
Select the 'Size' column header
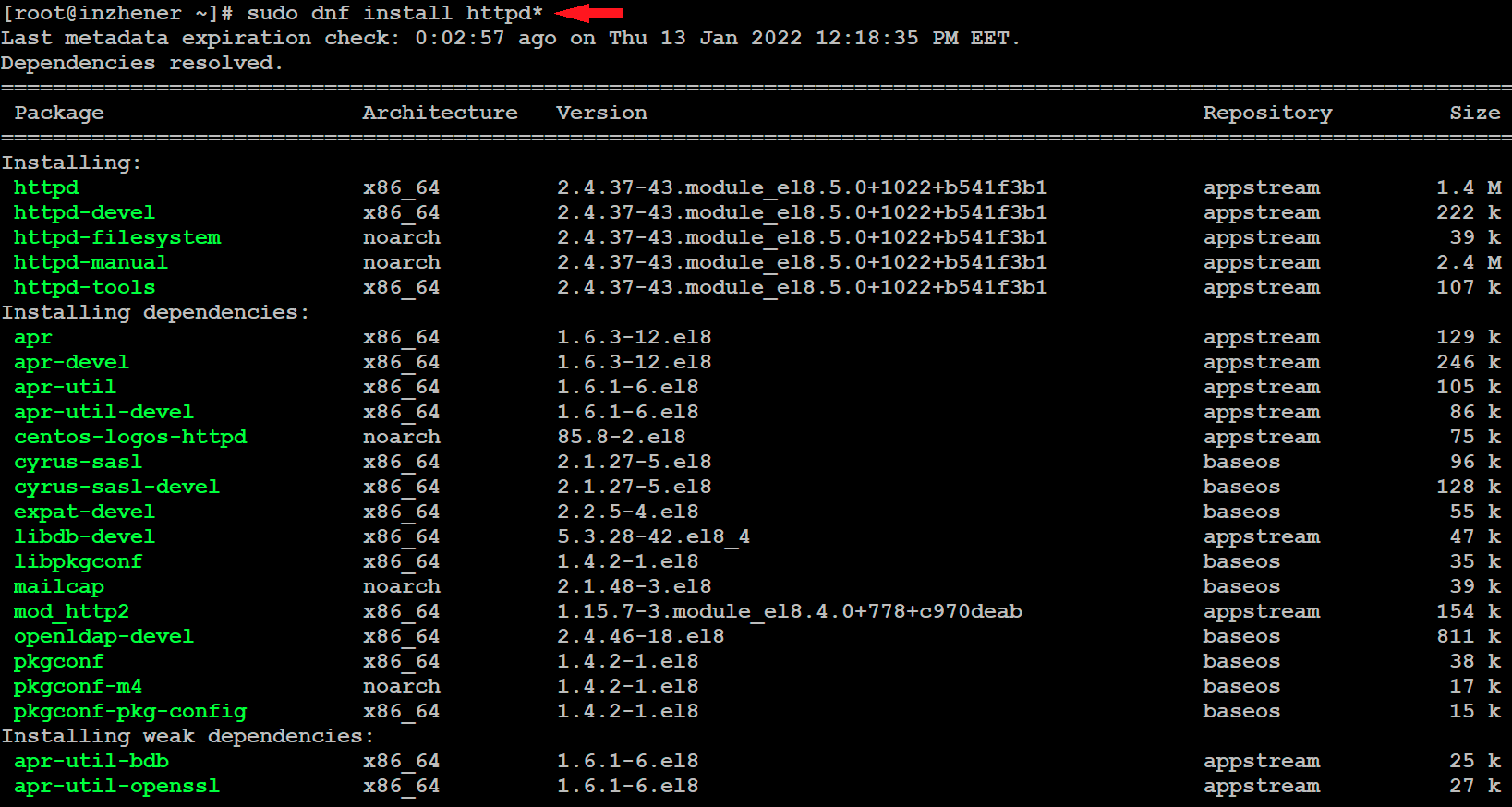point(1475,113)
